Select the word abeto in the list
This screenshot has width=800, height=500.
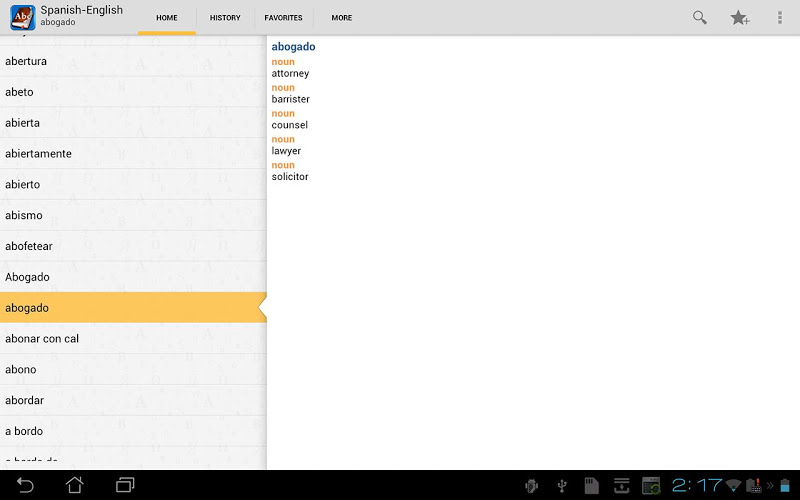click(x=133, y=92)
